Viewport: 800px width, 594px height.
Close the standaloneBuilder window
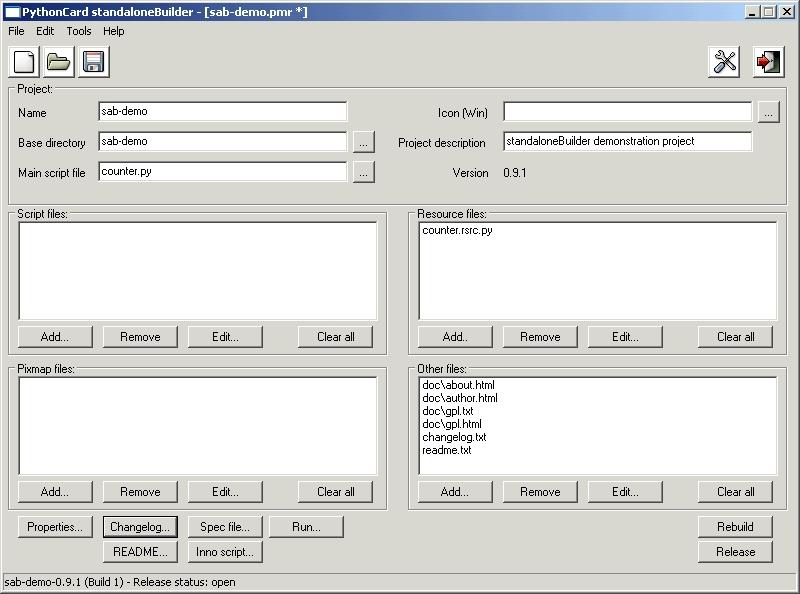(787, 12)
